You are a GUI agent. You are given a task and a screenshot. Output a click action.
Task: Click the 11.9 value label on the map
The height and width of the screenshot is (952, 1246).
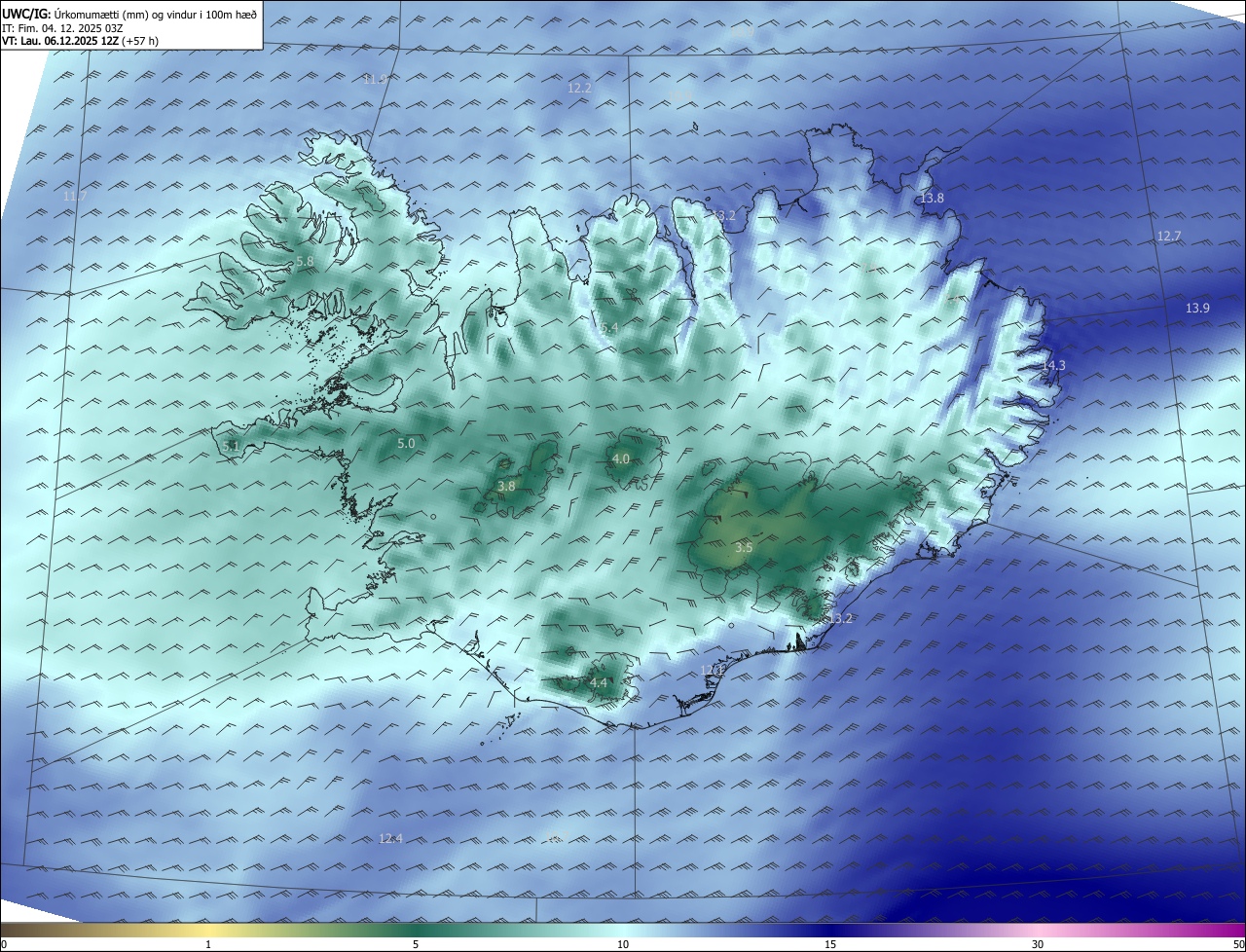(x=375, y=79)
